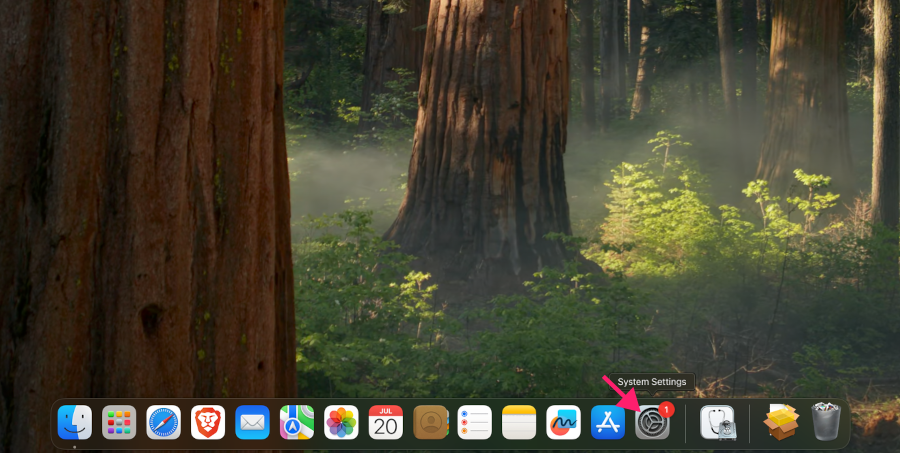Viewport: 900px width, 453px height.
Task: Open Calendar showing JUL 20
Action: [386, 422]
